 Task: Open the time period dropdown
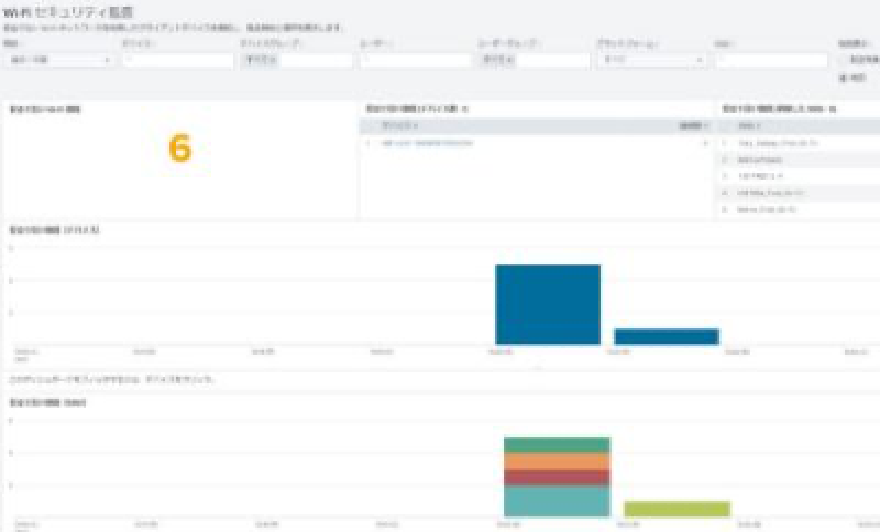tap(58, 61)
